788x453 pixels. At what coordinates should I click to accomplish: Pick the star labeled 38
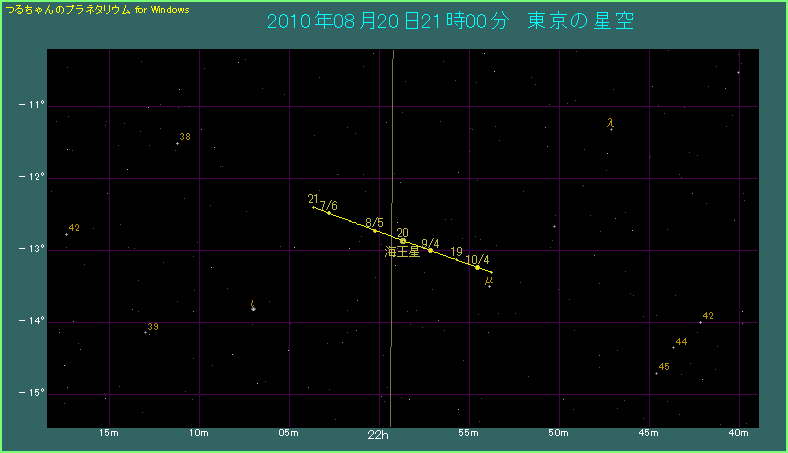(177, 144)
